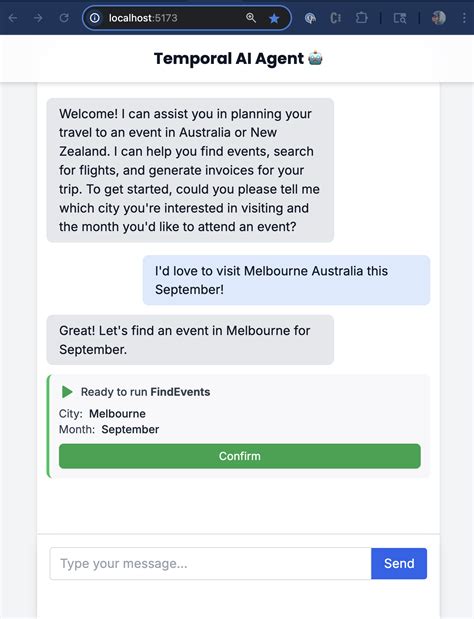Click the second extension icon near the puzzle piece
The width and height of the screenshot is (474, 619).
335,18
